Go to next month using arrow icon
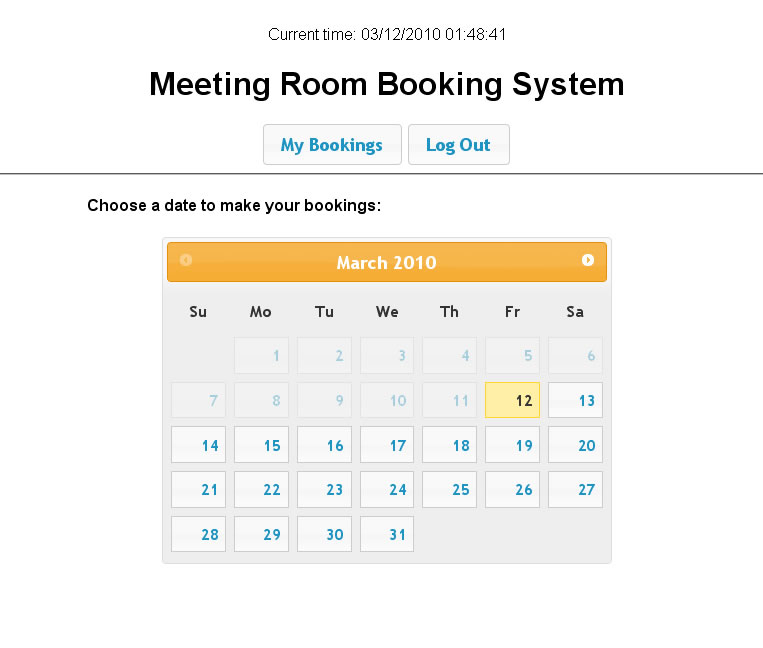Screen dimensions: 763x648 pos(587,260)
